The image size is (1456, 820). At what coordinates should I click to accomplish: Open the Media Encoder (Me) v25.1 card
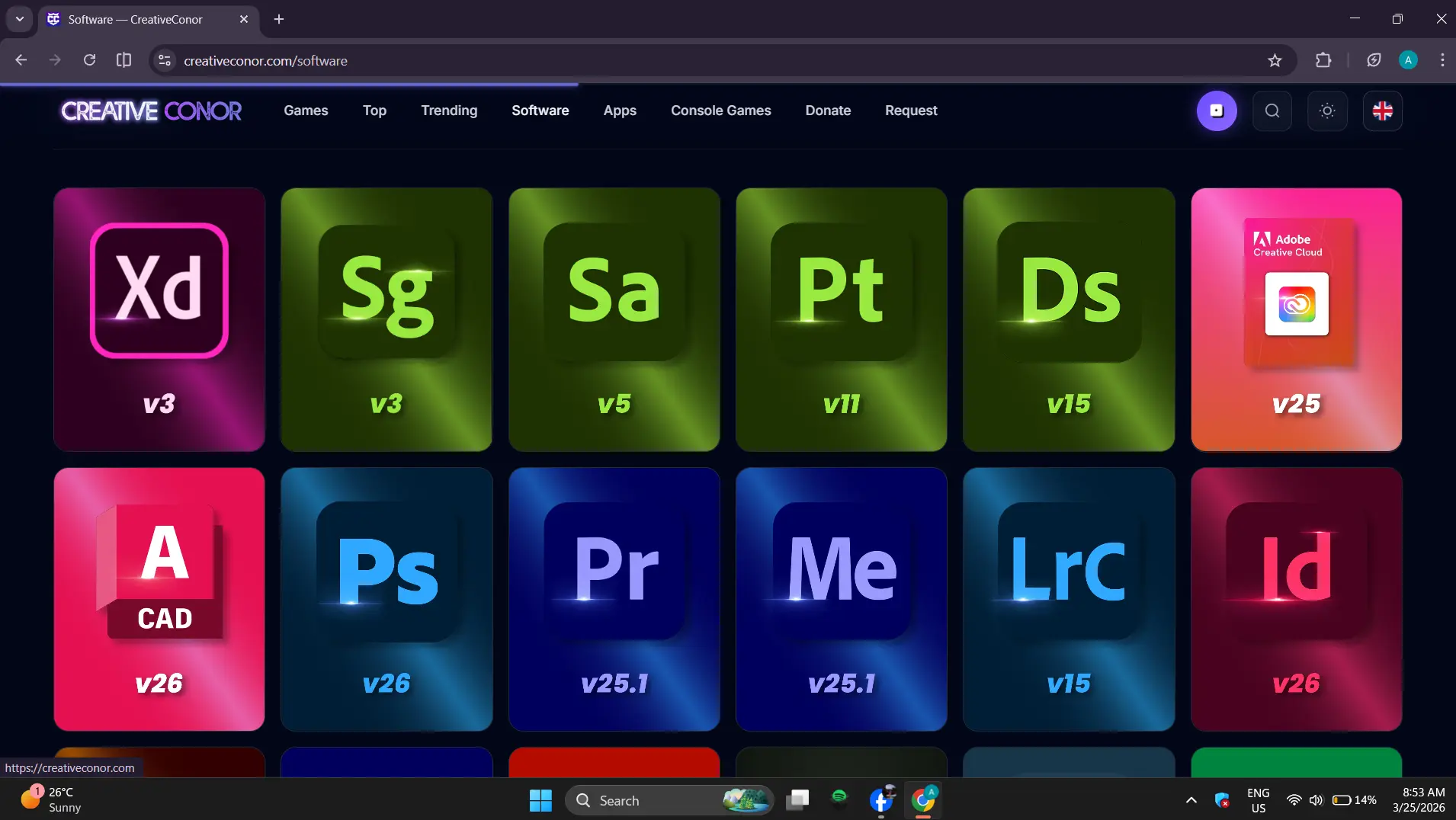coord(842,599)
